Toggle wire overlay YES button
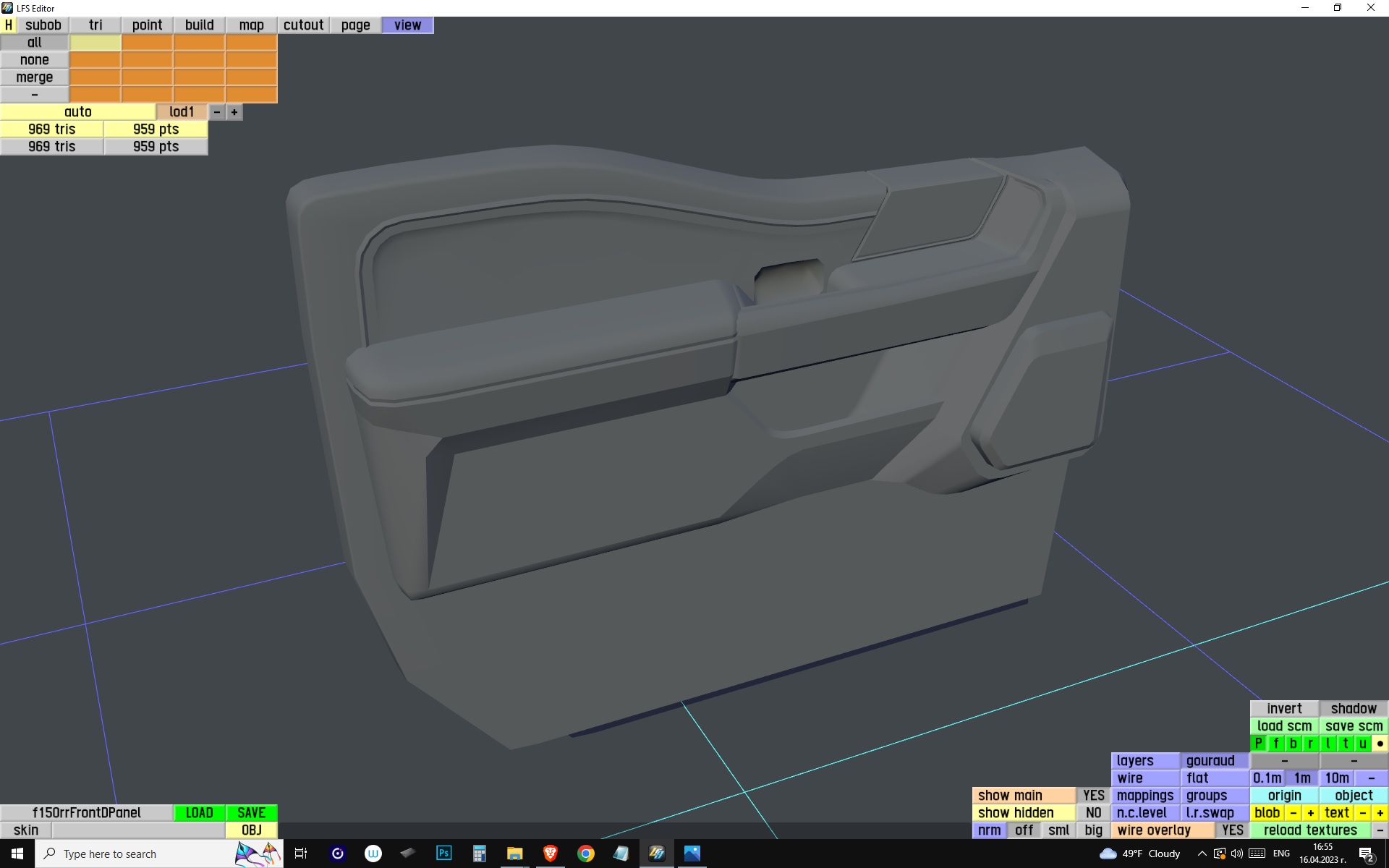Image resolution: width=1389 pixels, height=868 pixels. (x=1232, y=830)
